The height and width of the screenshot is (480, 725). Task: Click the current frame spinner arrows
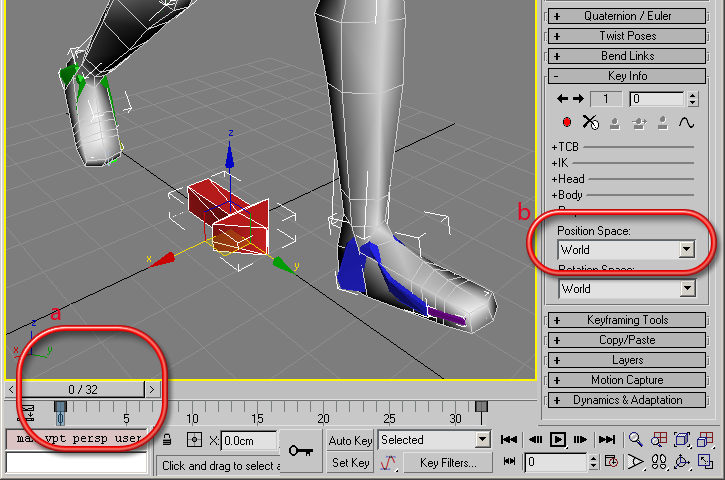click(x=593, y=462)
